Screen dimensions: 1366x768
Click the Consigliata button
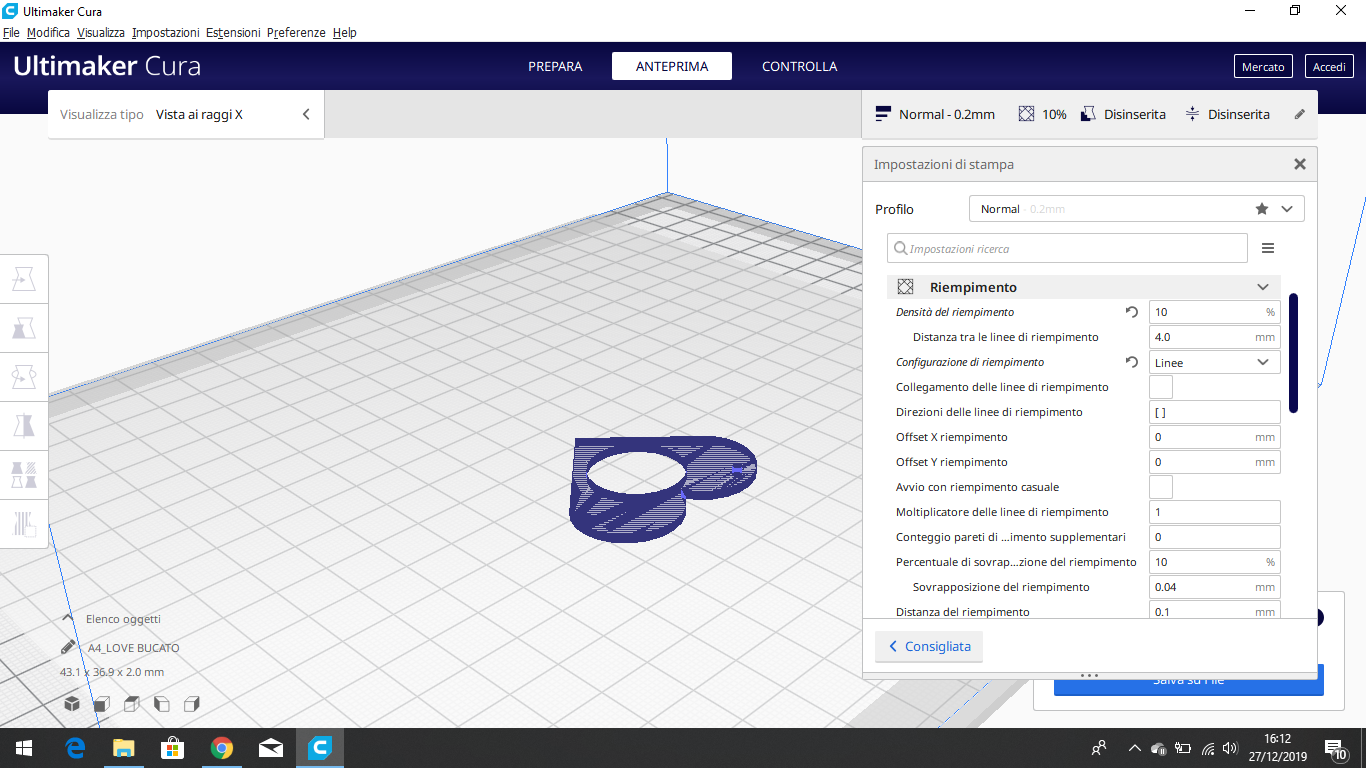pyautogui.click(x=929, y=647)
